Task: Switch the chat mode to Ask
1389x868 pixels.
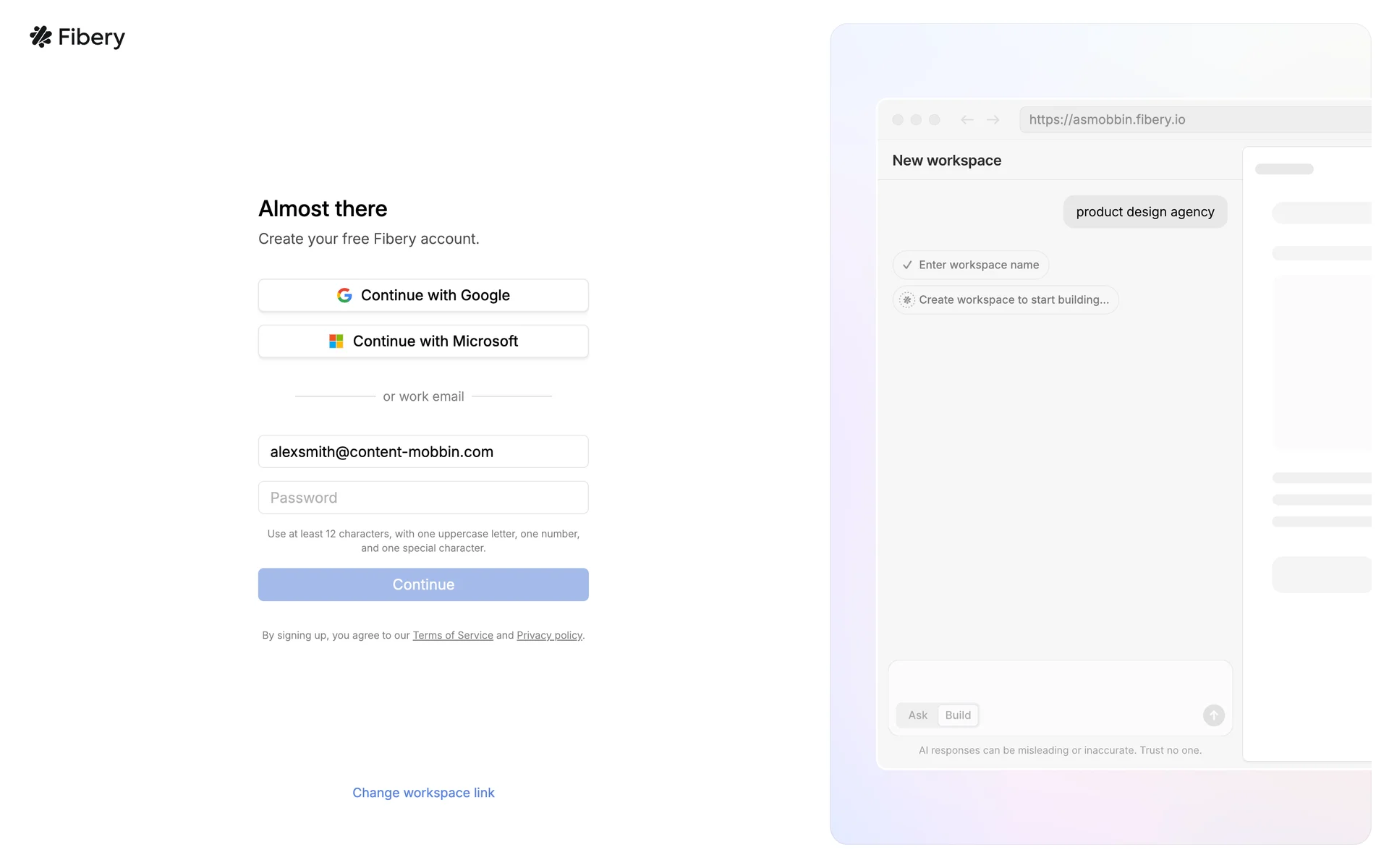Action: point(917,715)
